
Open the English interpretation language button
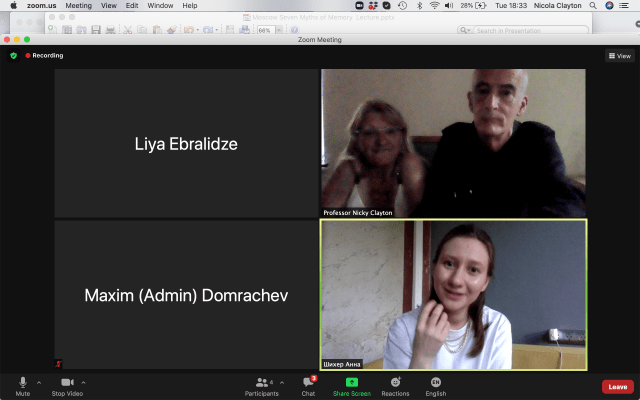tap(436, 383)
